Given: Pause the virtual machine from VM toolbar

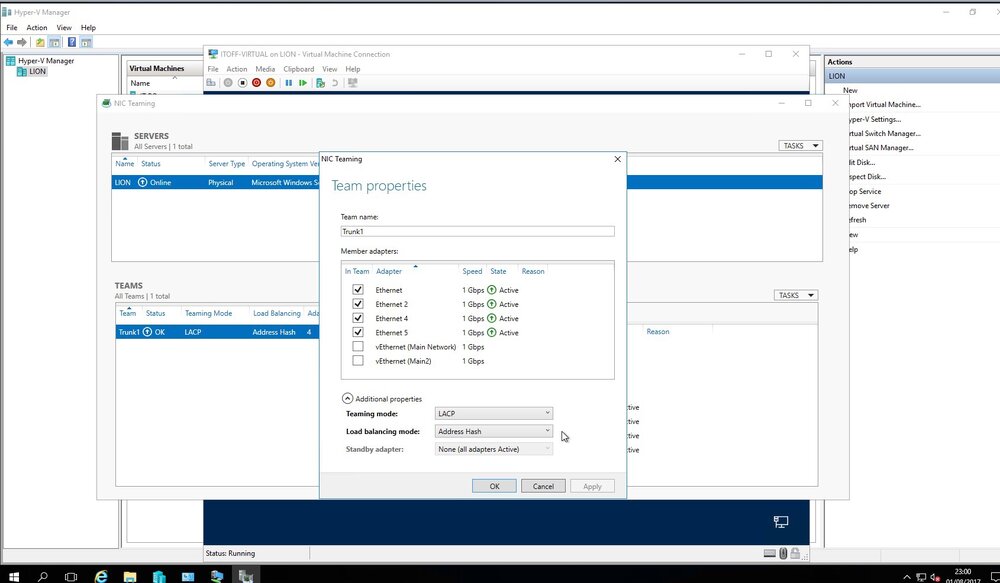Looking at the screenshot, I should coord(288,83).
